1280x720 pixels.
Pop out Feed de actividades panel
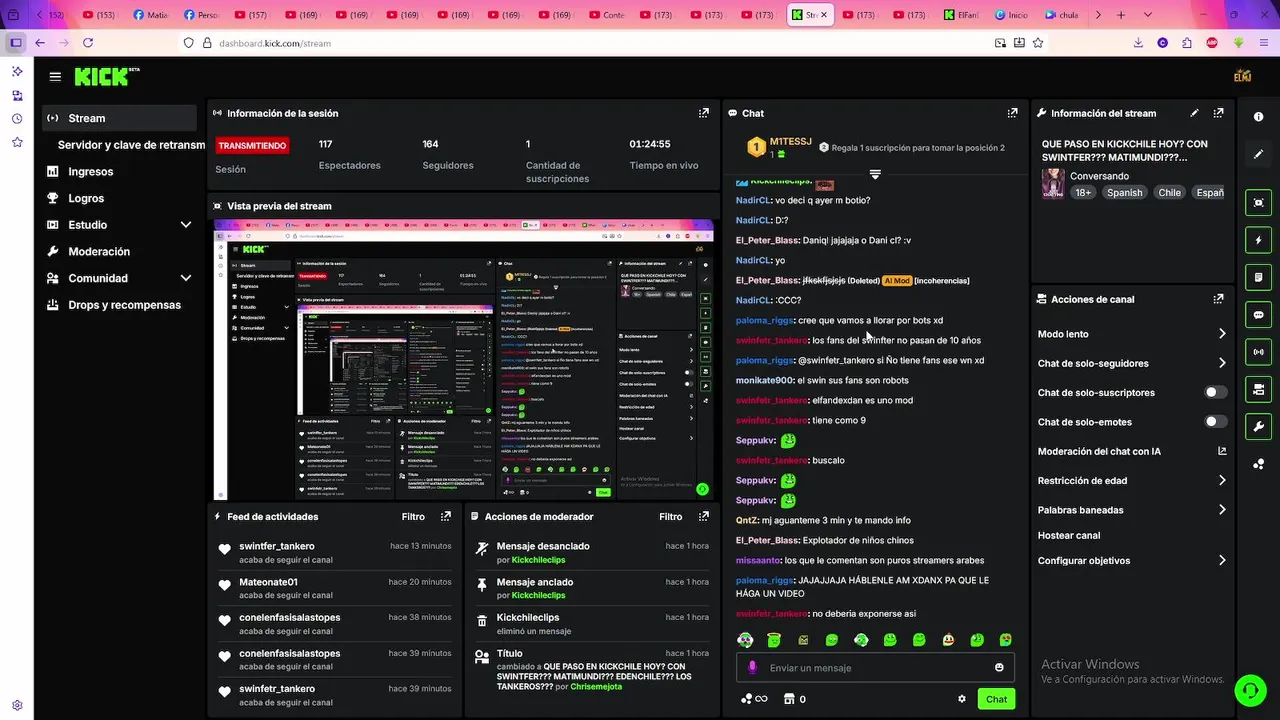tap(446, 517)
